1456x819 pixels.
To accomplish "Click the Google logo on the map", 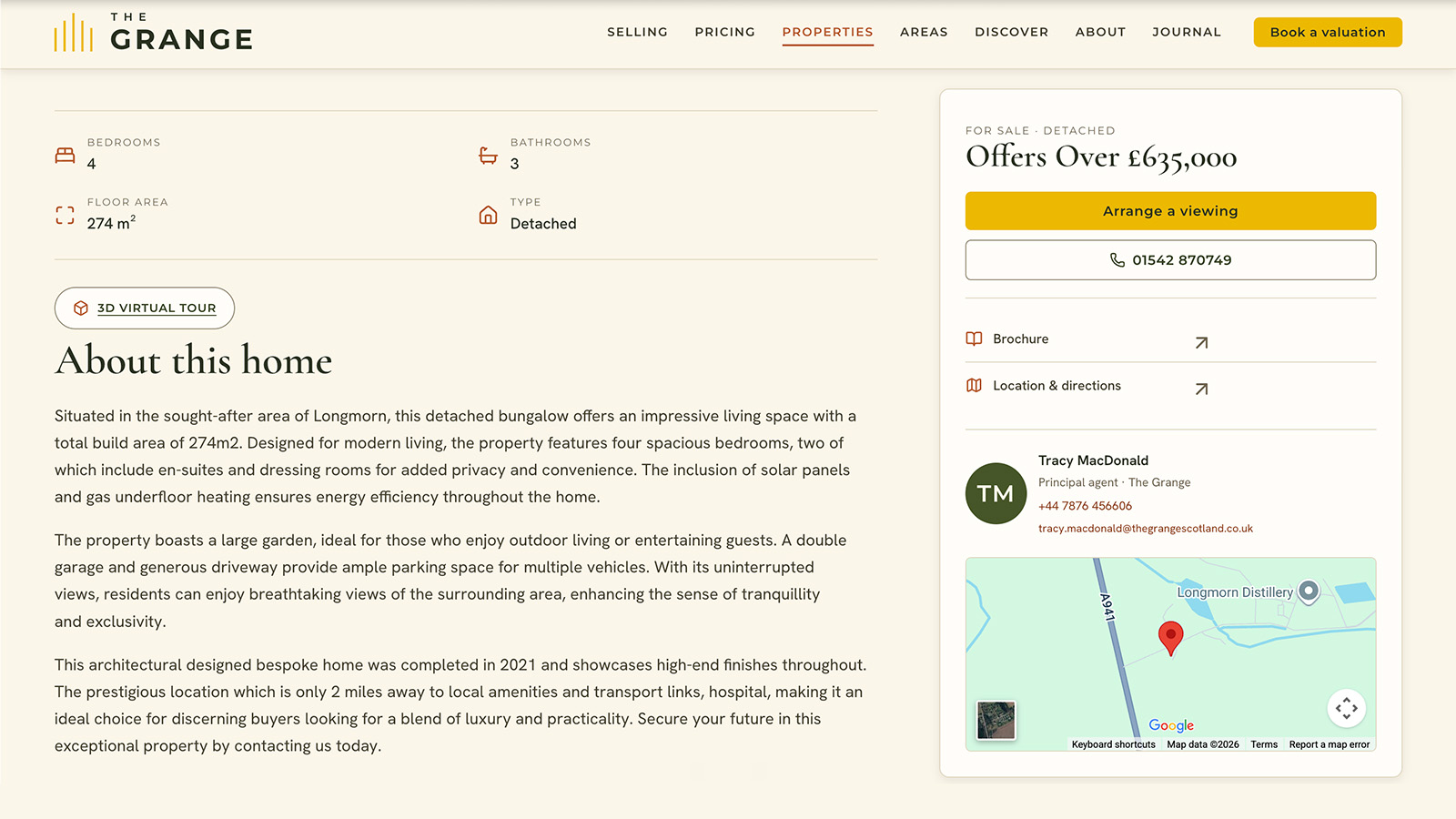I will point(1171,725).
